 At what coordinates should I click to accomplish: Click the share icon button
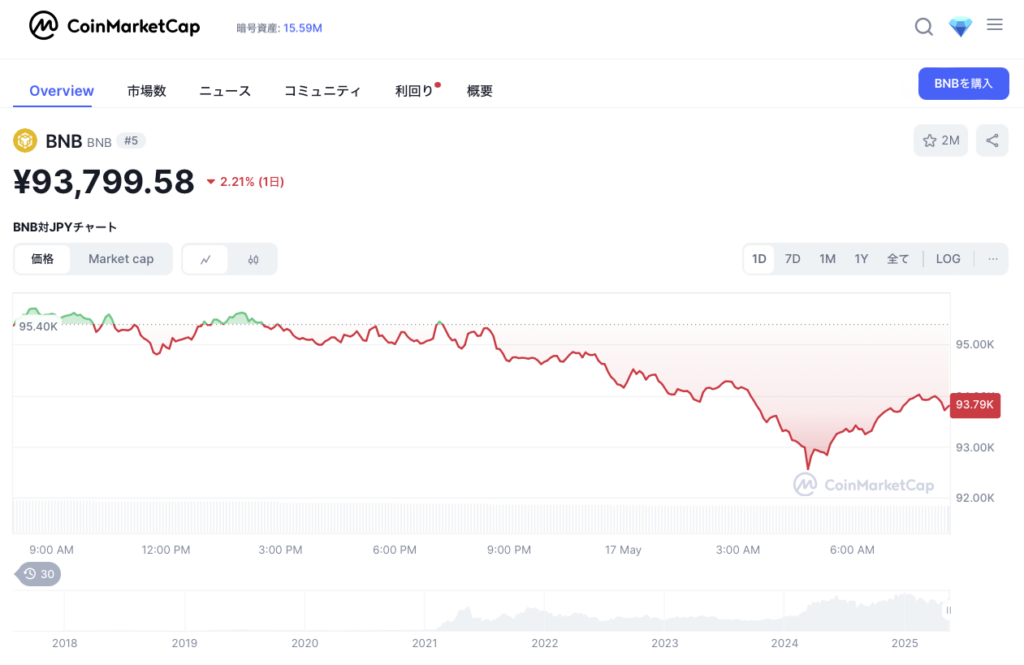click(x=992, y=140)
